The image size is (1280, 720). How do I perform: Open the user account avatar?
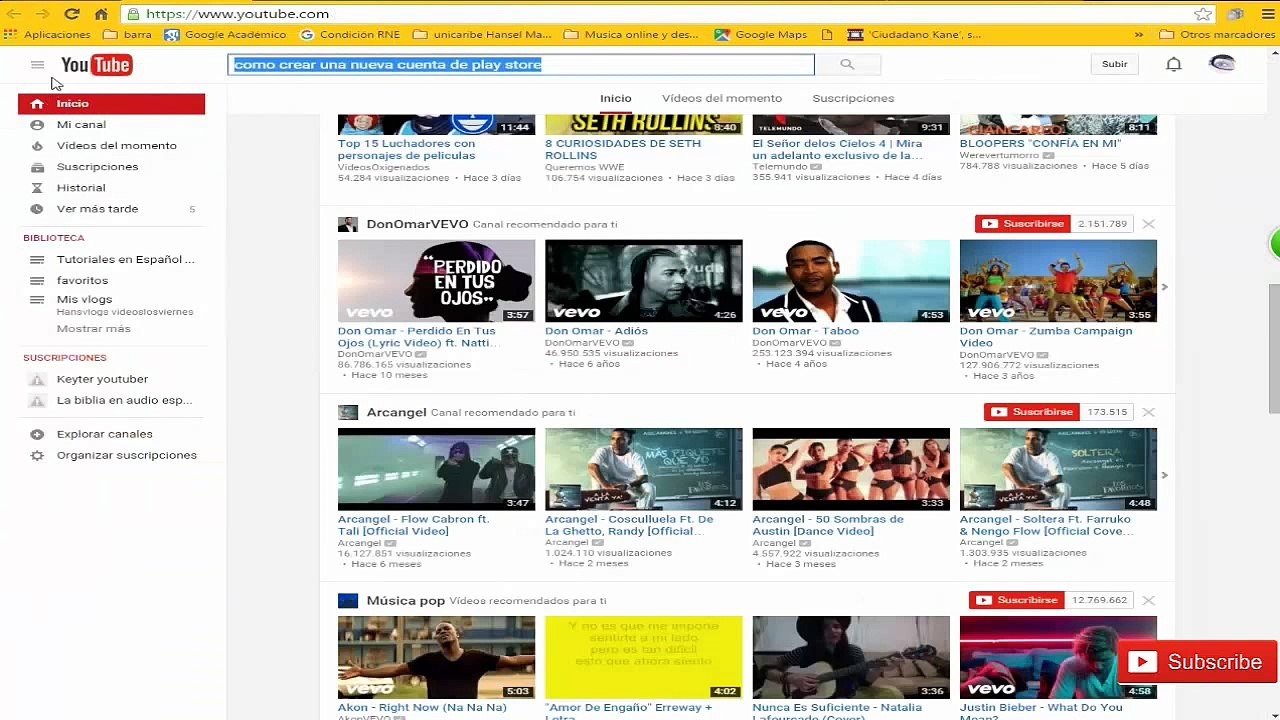1221,64
